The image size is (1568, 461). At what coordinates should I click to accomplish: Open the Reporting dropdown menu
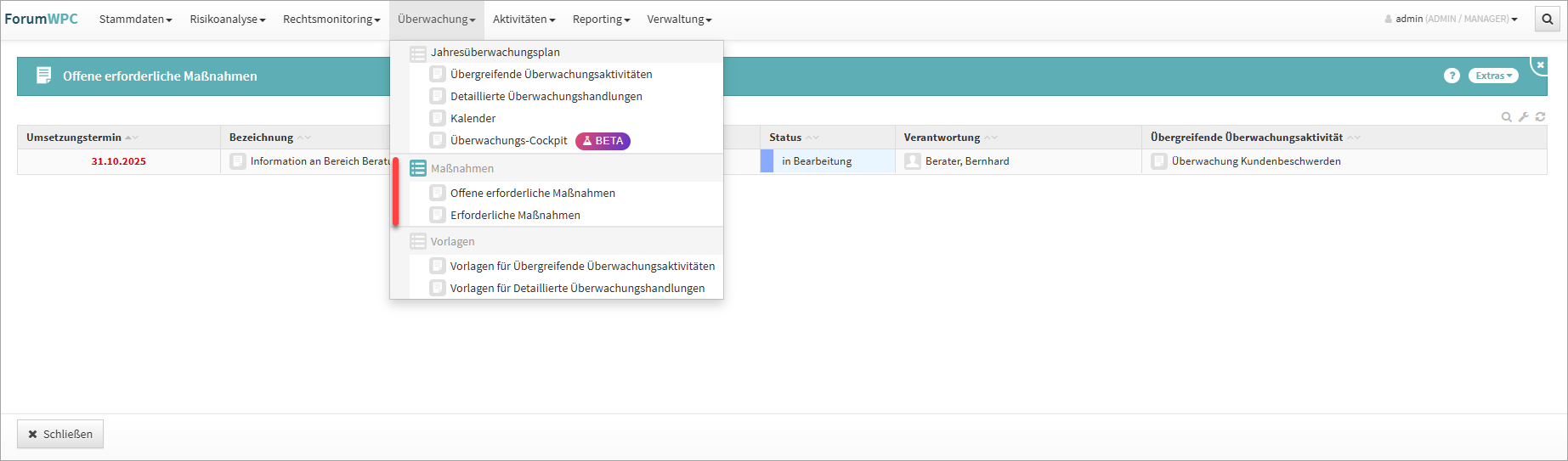tap(601, 19)
